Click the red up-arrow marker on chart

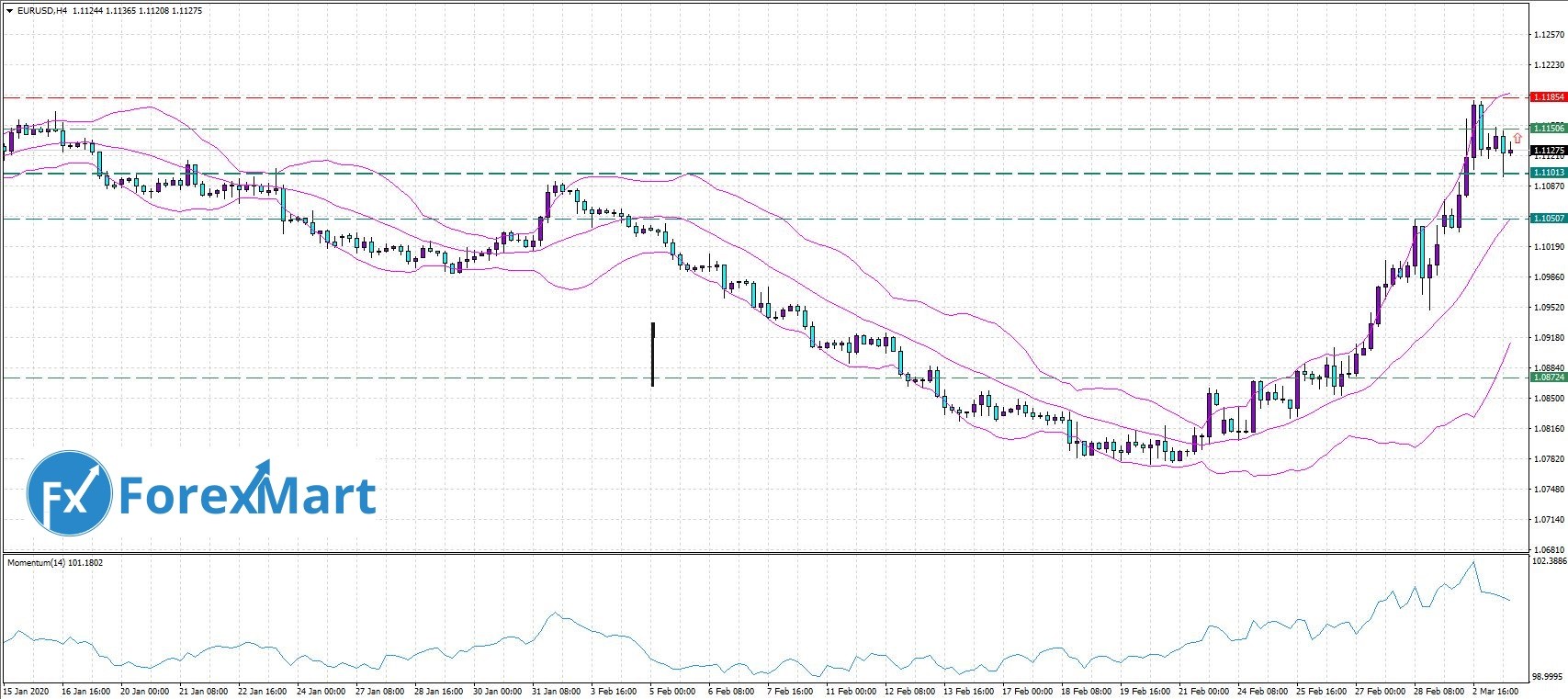click(1517, 138)
